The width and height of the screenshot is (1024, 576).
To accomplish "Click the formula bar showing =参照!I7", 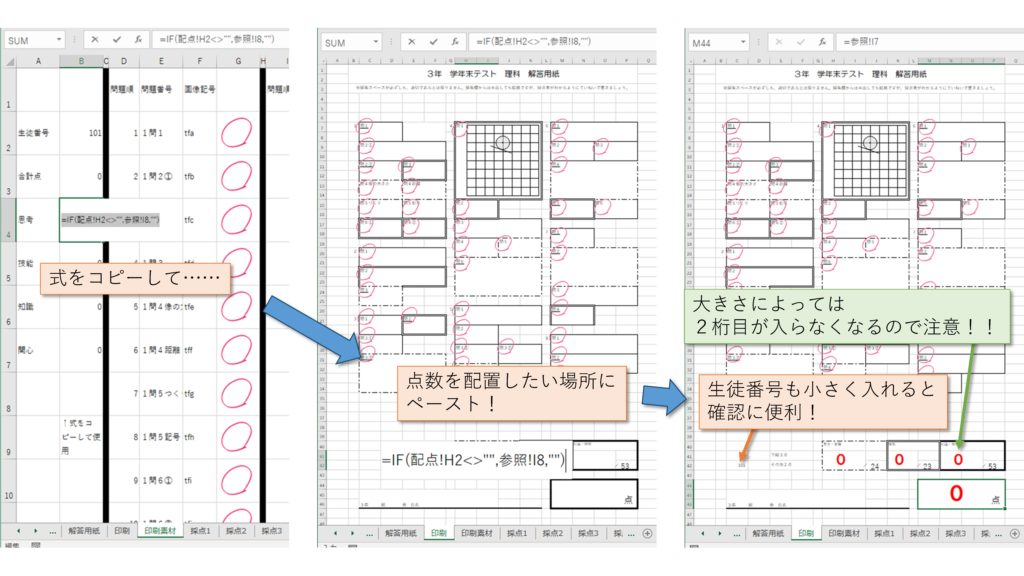I will pos(930,42).
